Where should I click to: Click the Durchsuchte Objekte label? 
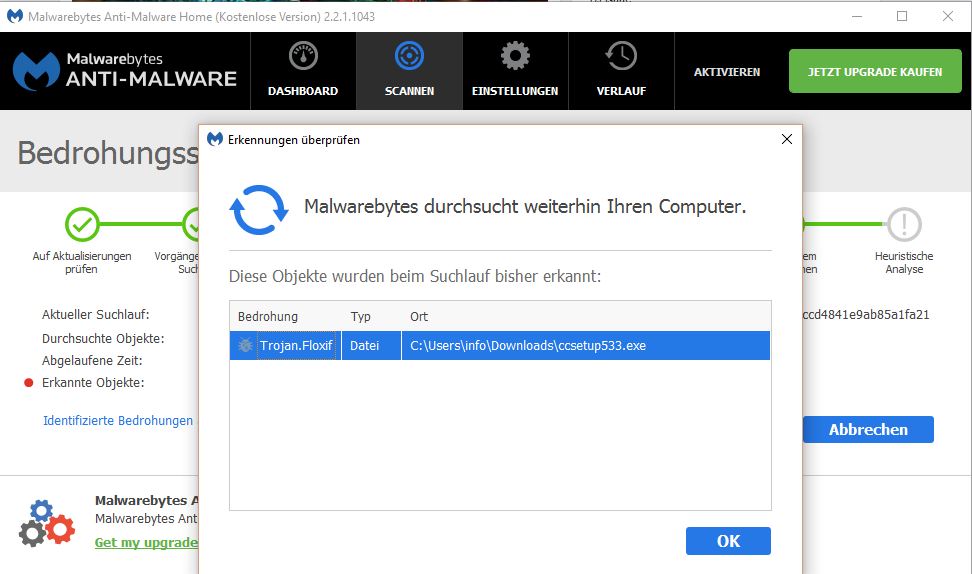pos(103,338)
